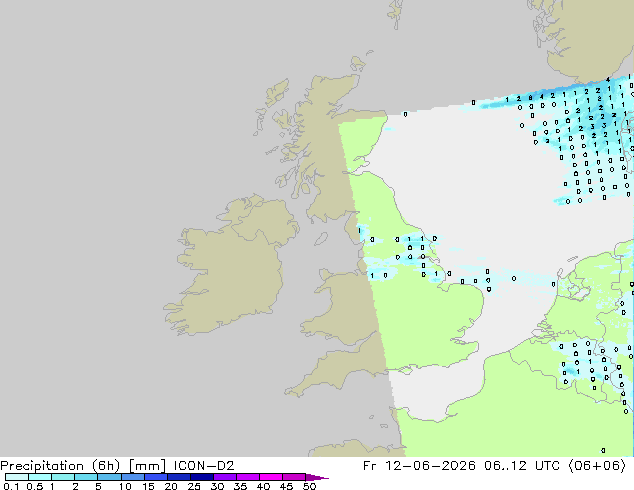Click the 20 mm legend color swatch

(179, 477)
